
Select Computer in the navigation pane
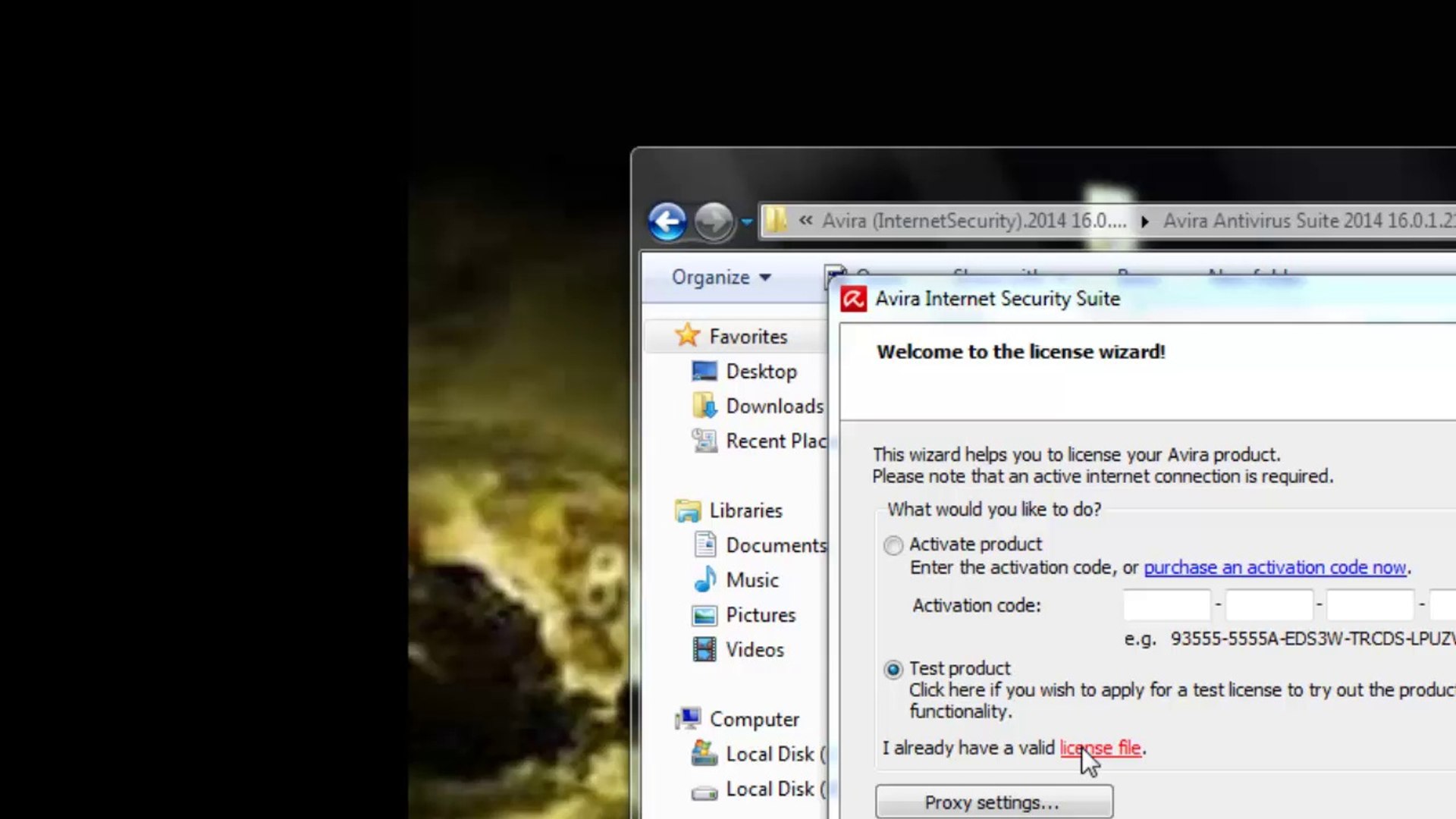point(753,719)
